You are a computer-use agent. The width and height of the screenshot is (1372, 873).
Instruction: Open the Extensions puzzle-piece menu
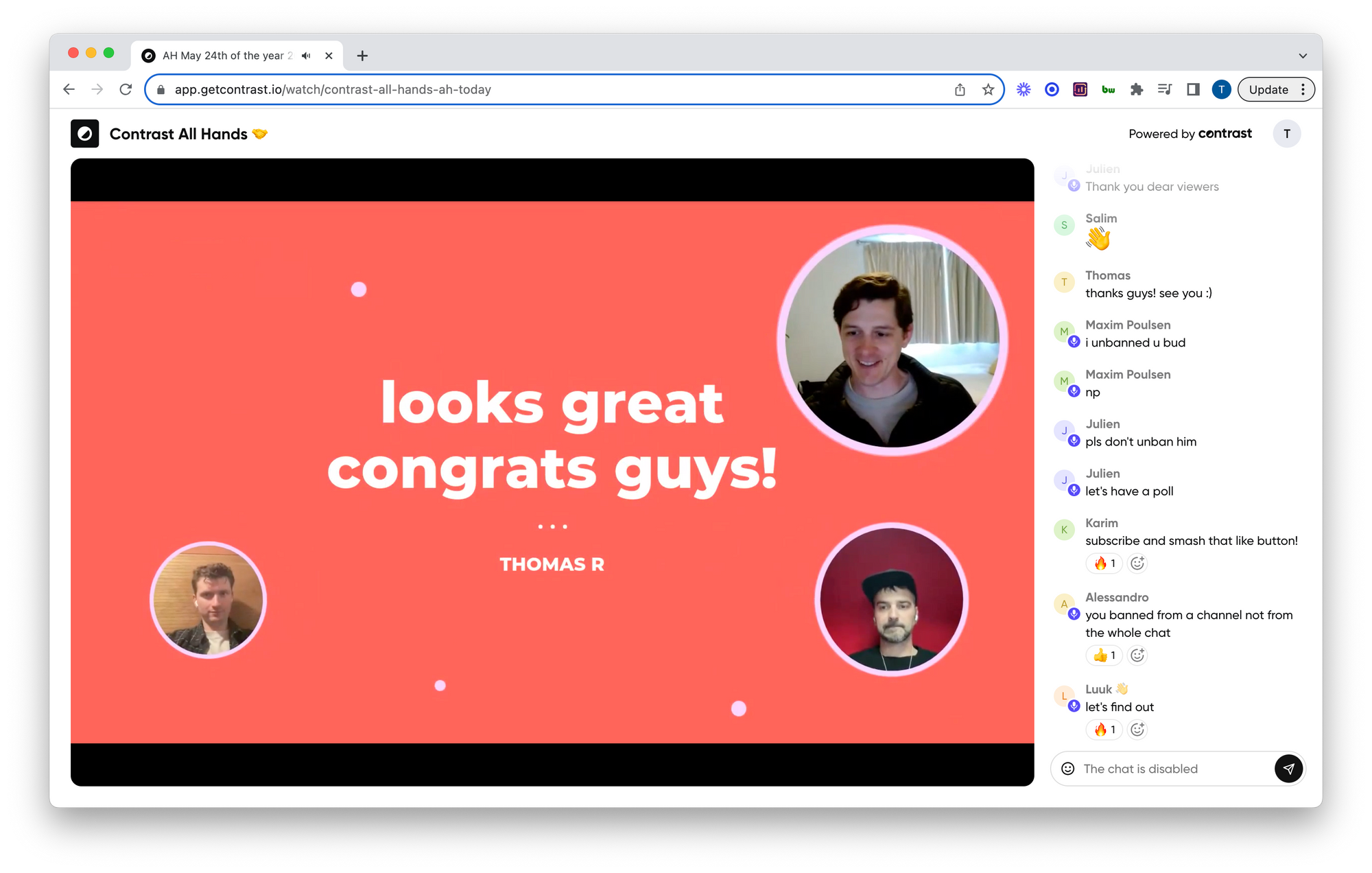(1137, 89)
